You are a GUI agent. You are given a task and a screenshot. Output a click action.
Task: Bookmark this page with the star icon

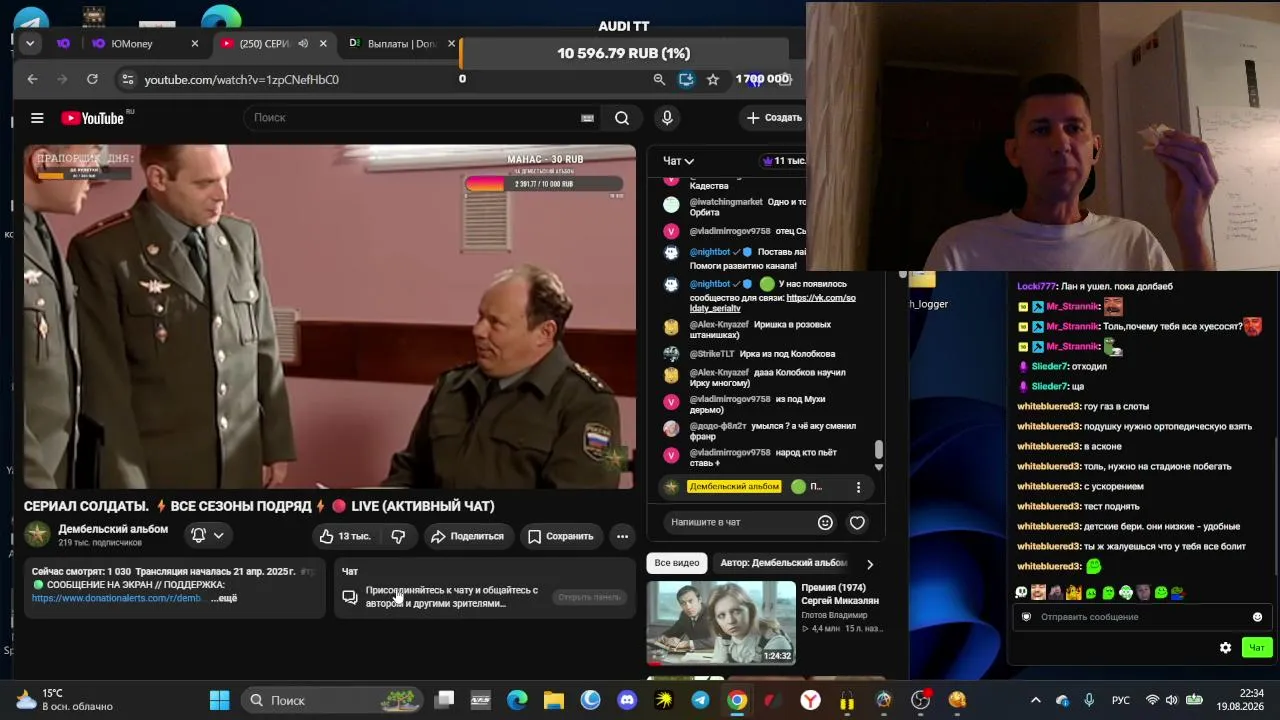[713, 79]
